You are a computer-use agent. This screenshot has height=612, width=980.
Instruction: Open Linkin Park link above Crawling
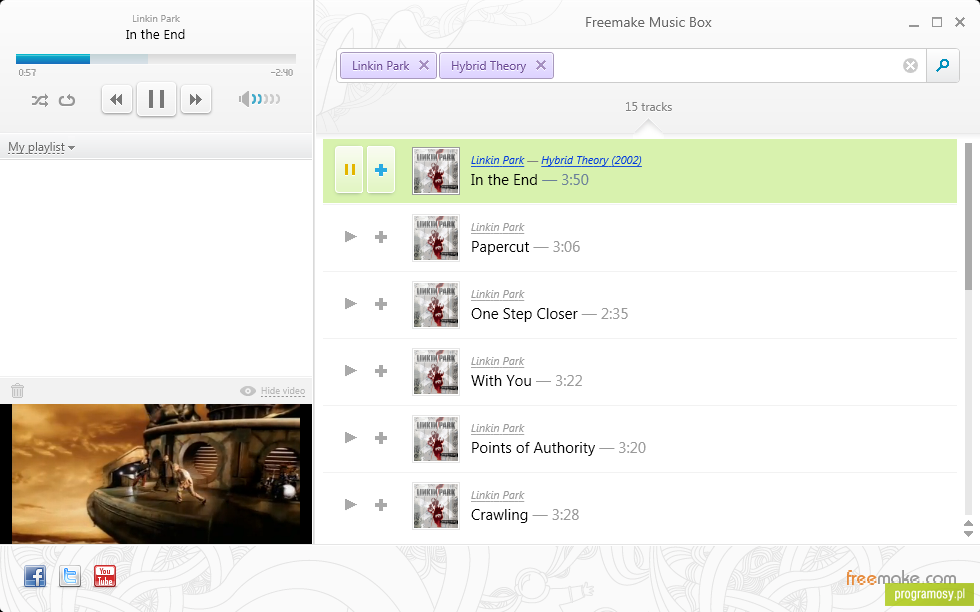(x=498, y=494)
